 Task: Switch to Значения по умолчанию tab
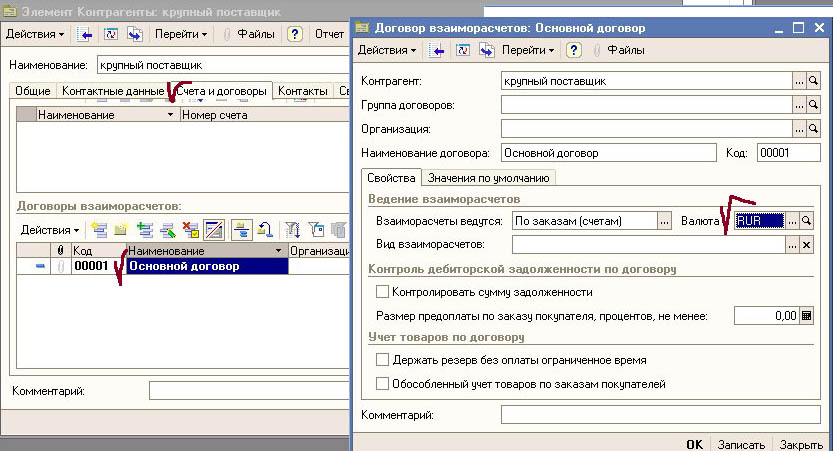point(489,178)
